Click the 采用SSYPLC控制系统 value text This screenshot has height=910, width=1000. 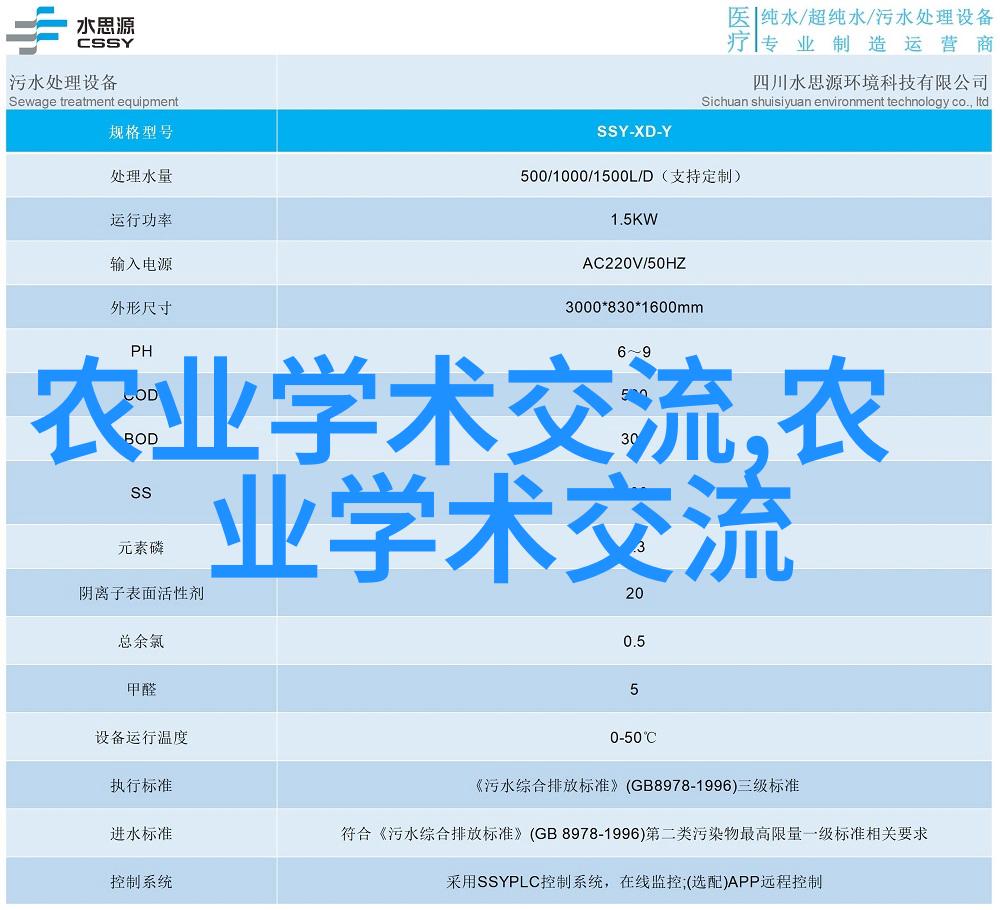(x=634, y=881)
